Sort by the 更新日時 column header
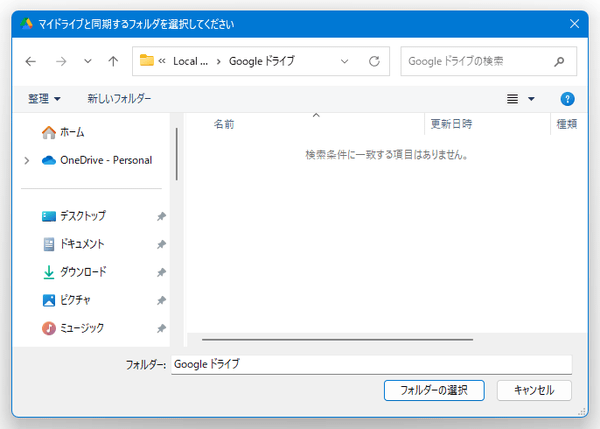The image size is (600, 429). pos(452,125)
